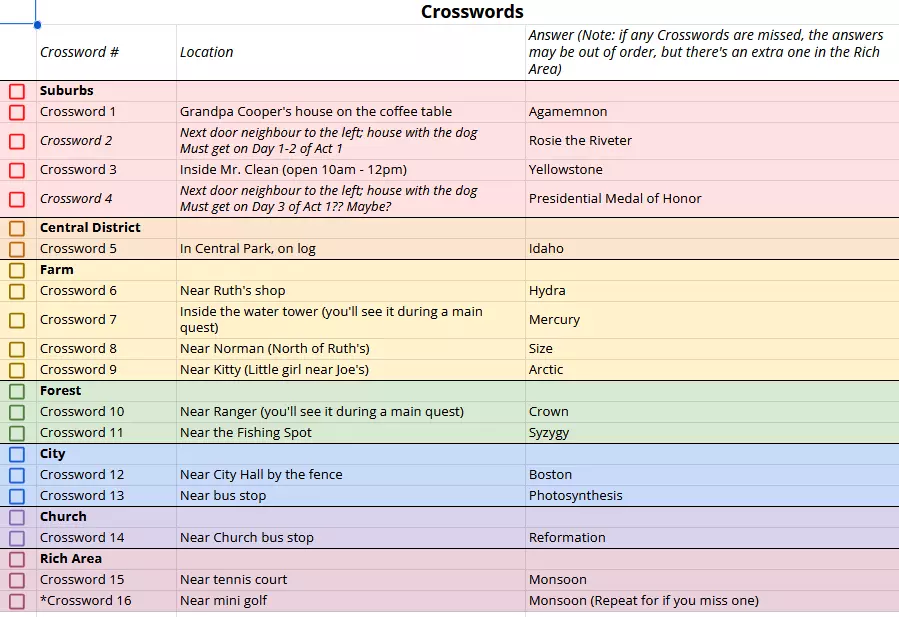Enable the Farm section checkbox

coord(17,270)
